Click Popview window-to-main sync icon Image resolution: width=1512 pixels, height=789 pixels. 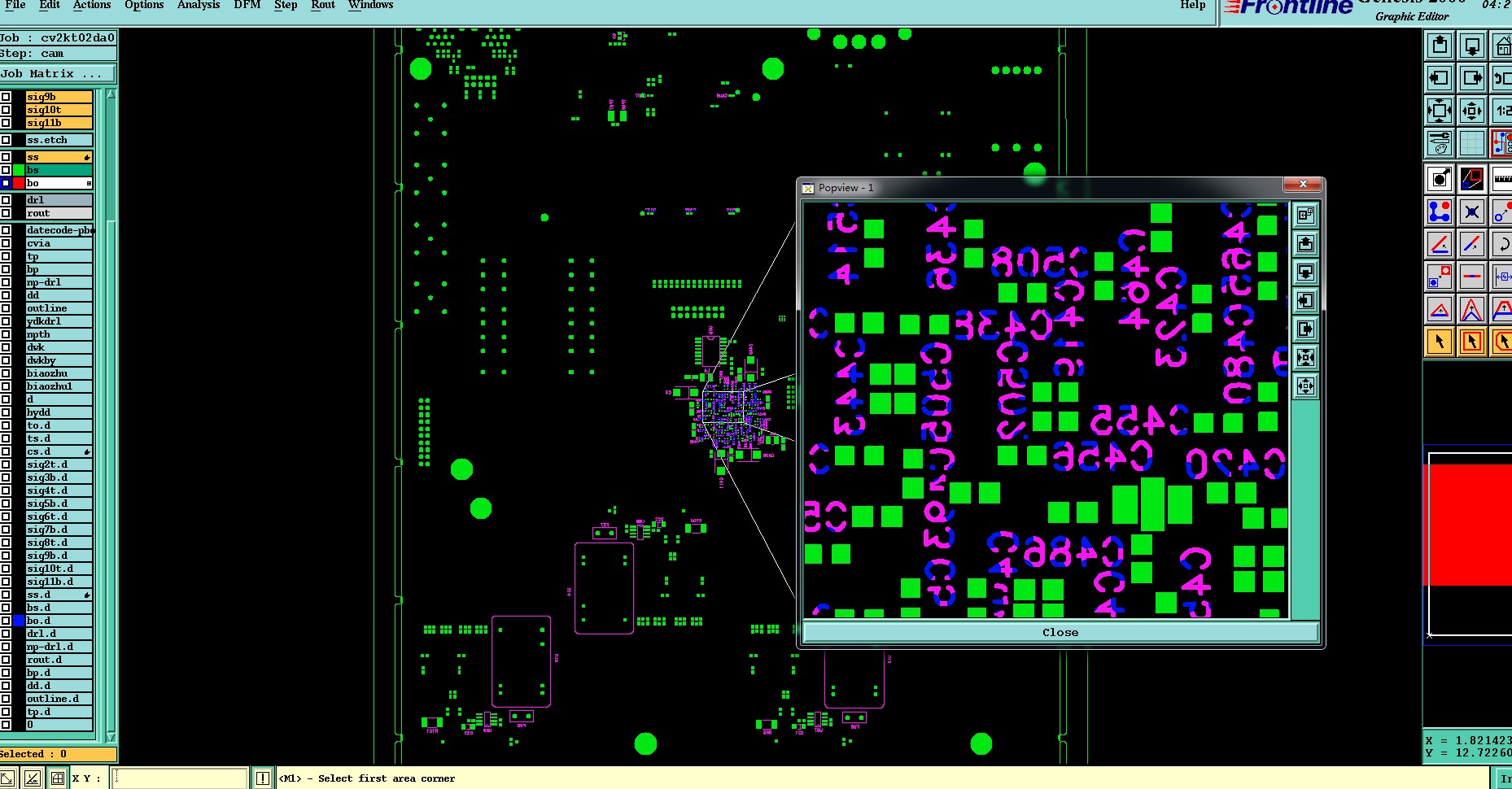click(x=1305, y=215)
